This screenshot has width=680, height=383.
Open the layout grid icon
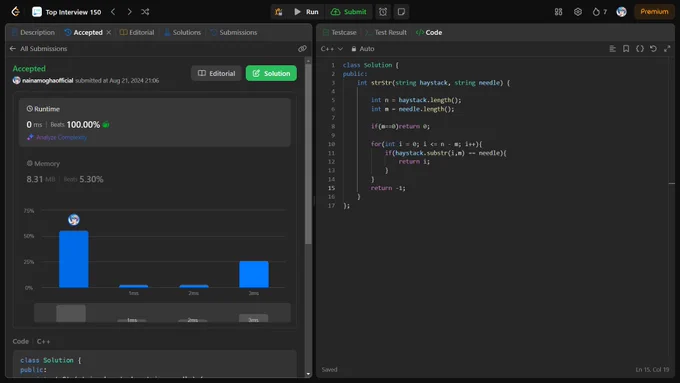click(x=559, y=12)
